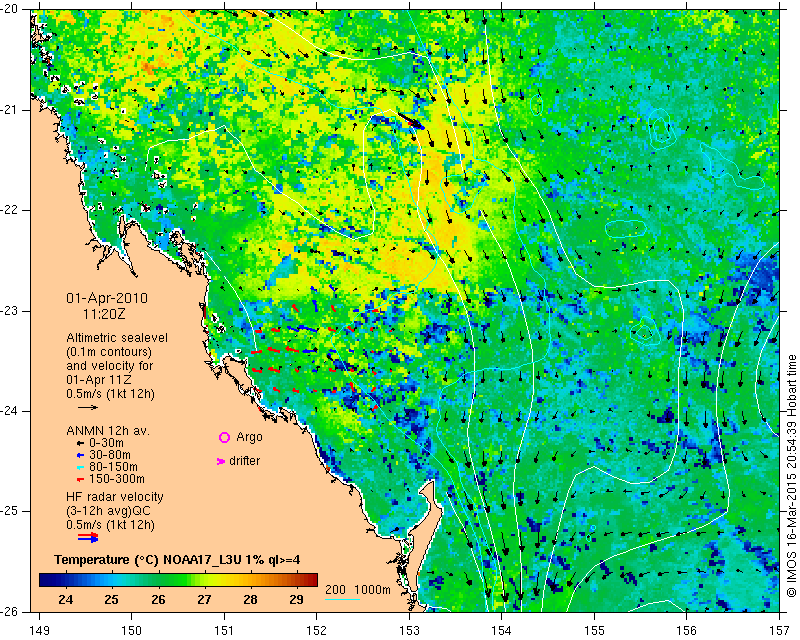This screenshot has height=640, width=800.
Task: Click the "(0.1m contours)" legend text
Action: pos(109,352)
